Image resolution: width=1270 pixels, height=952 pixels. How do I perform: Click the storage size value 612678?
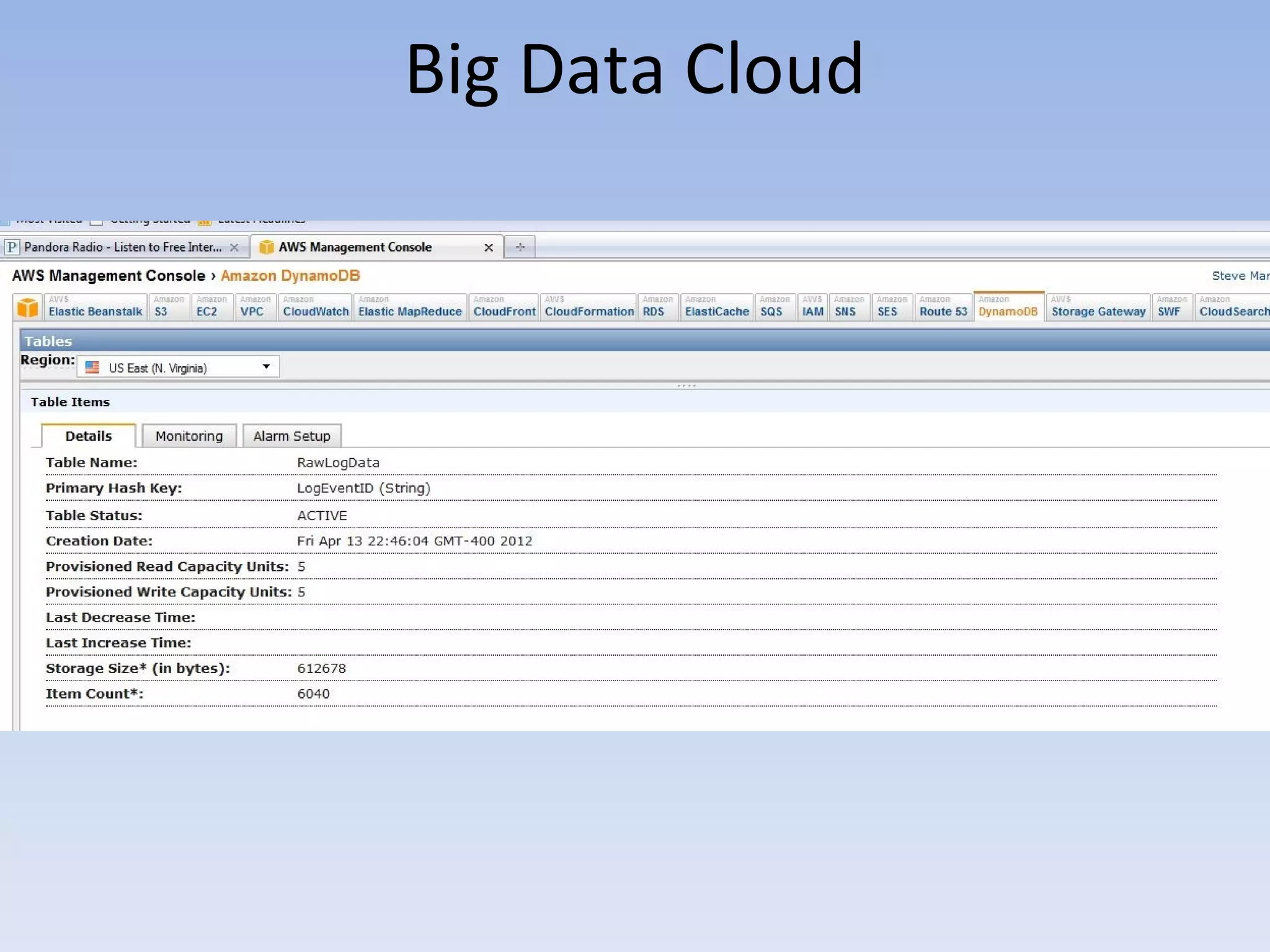[x=321, y=668]
